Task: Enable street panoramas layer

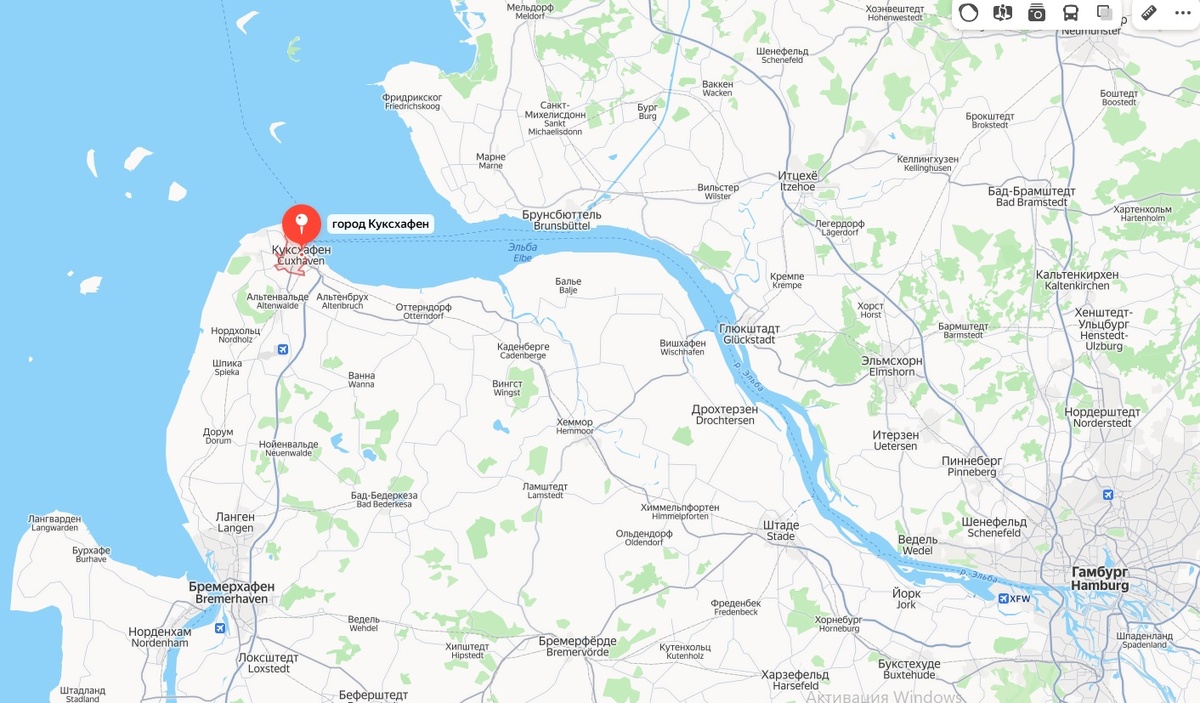Action: coord(1002,13)
